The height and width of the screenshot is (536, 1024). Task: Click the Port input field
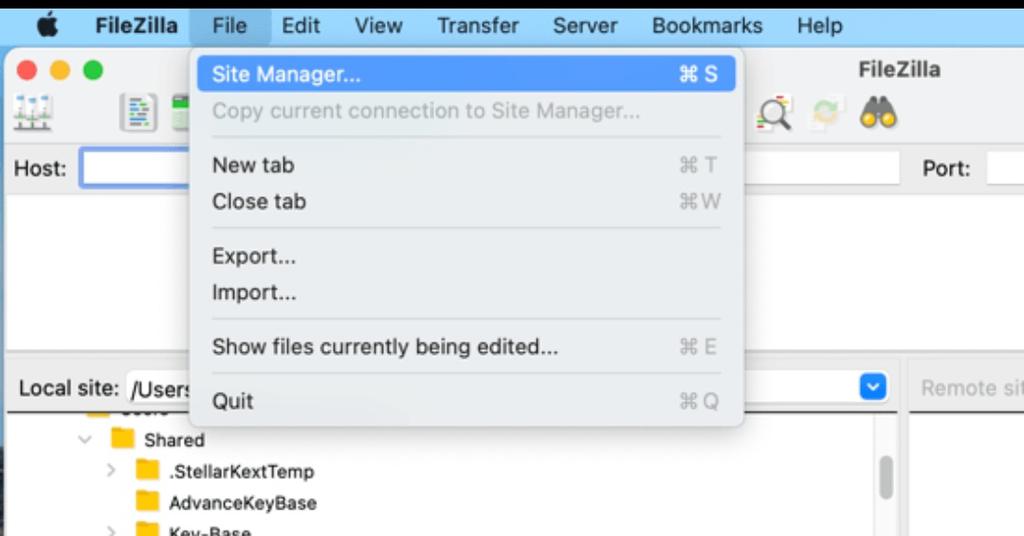(x=1004, y=168)
